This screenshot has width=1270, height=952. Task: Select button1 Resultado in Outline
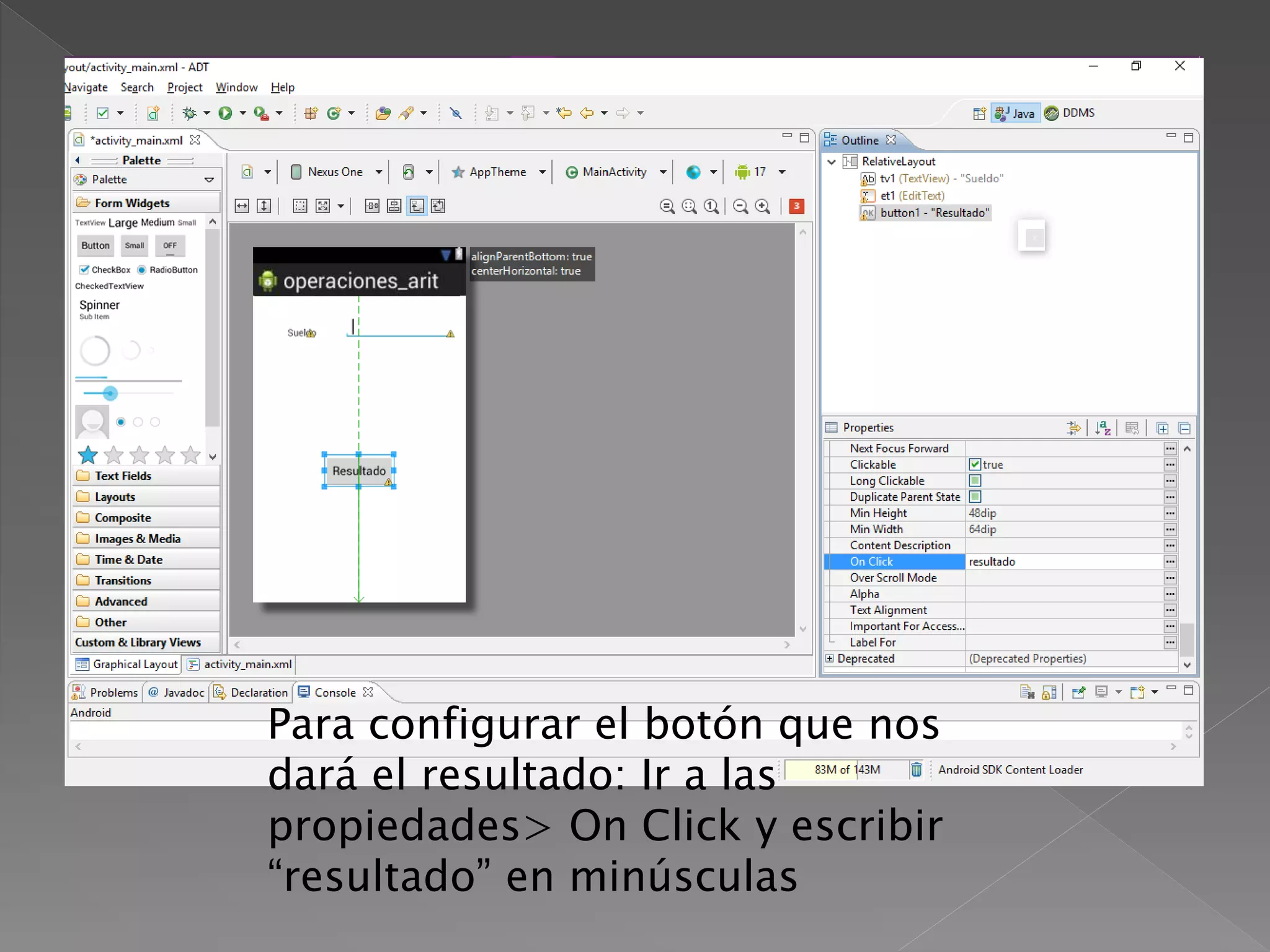pos(925,213)
